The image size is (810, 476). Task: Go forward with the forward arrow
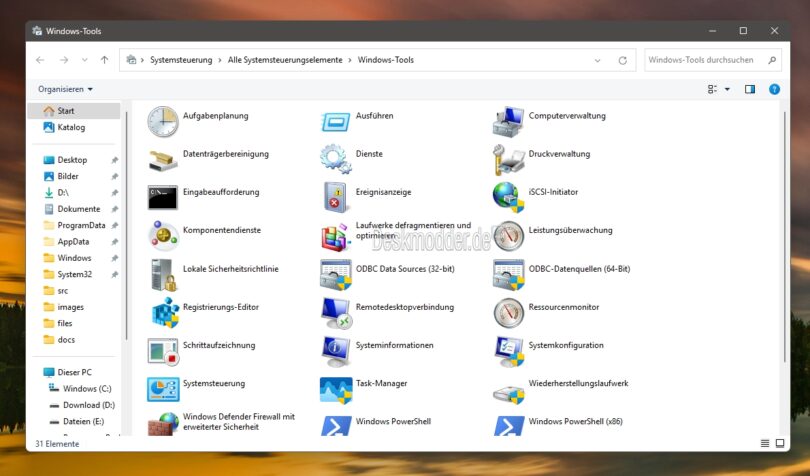[x=64, y=60]
